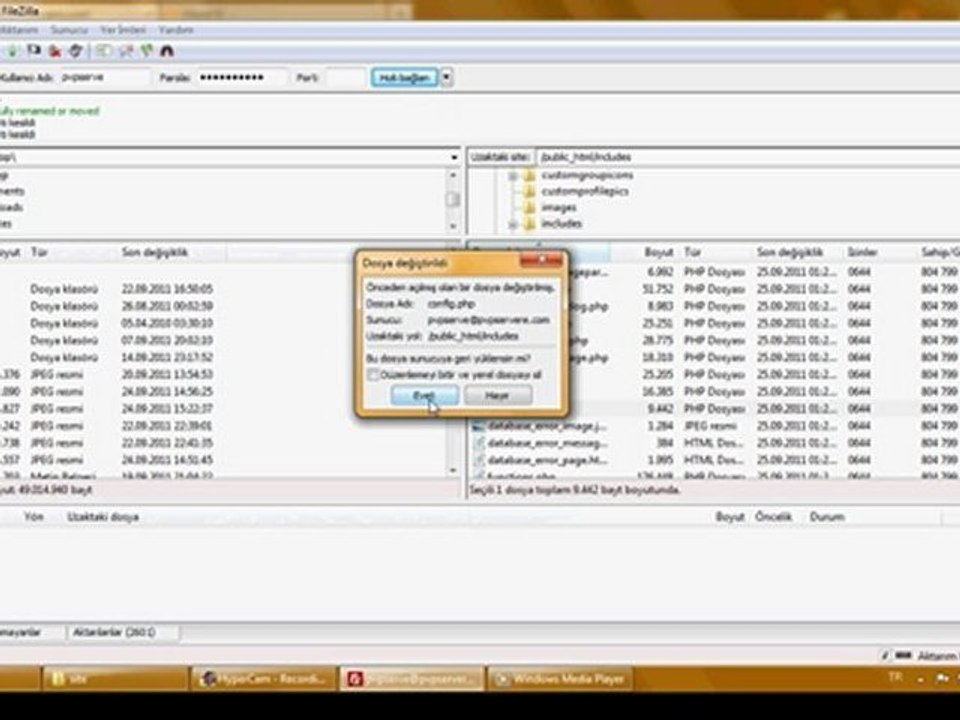
Task: Open the dropdown arrow beside Hızlı bağlan
Action: (447, 78)
